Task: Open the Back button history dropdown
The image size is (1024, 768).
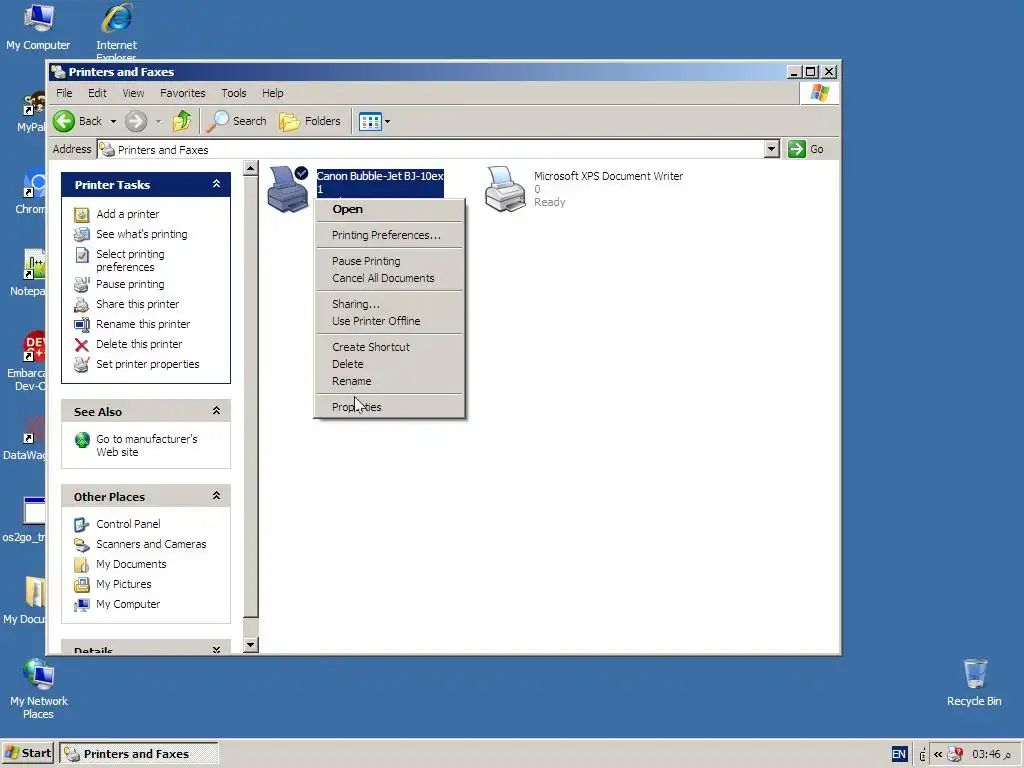Action: [113, 121]
